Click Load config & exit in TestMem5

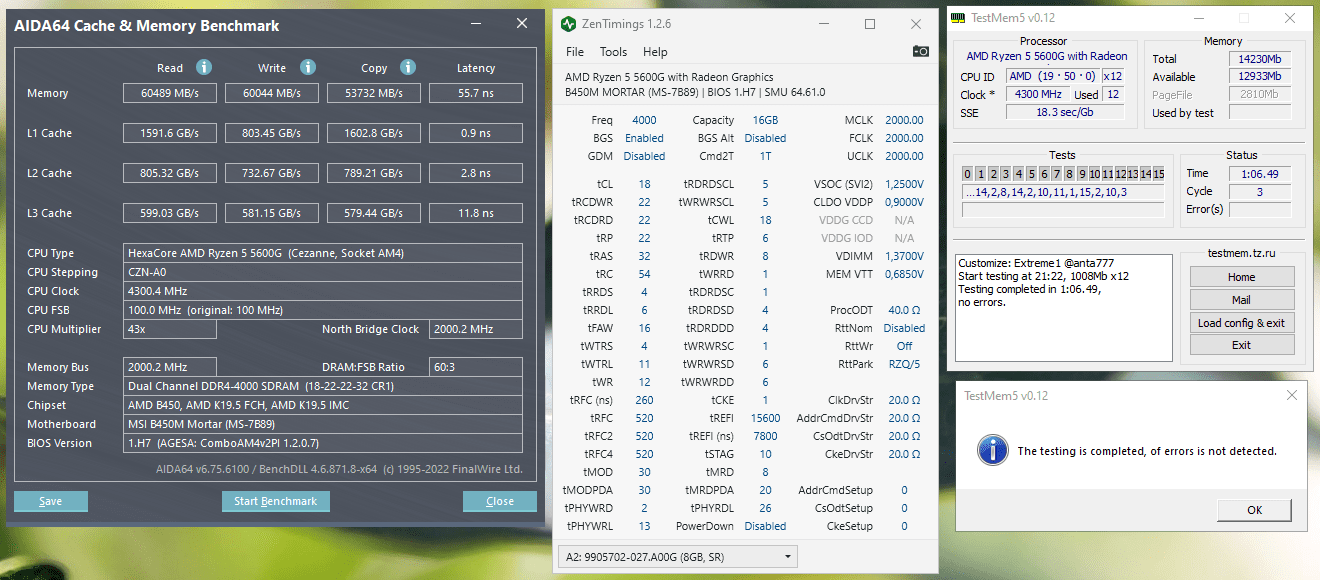pos(1242,323)
